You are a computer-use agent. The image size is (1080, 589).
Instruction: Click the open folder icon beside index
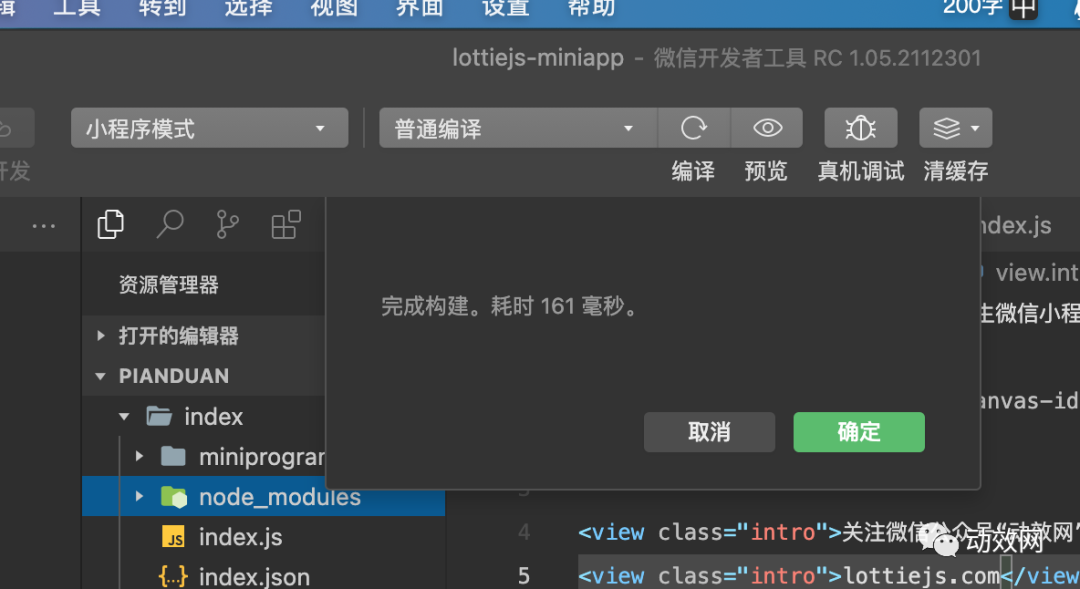click(x=159, y=416)
